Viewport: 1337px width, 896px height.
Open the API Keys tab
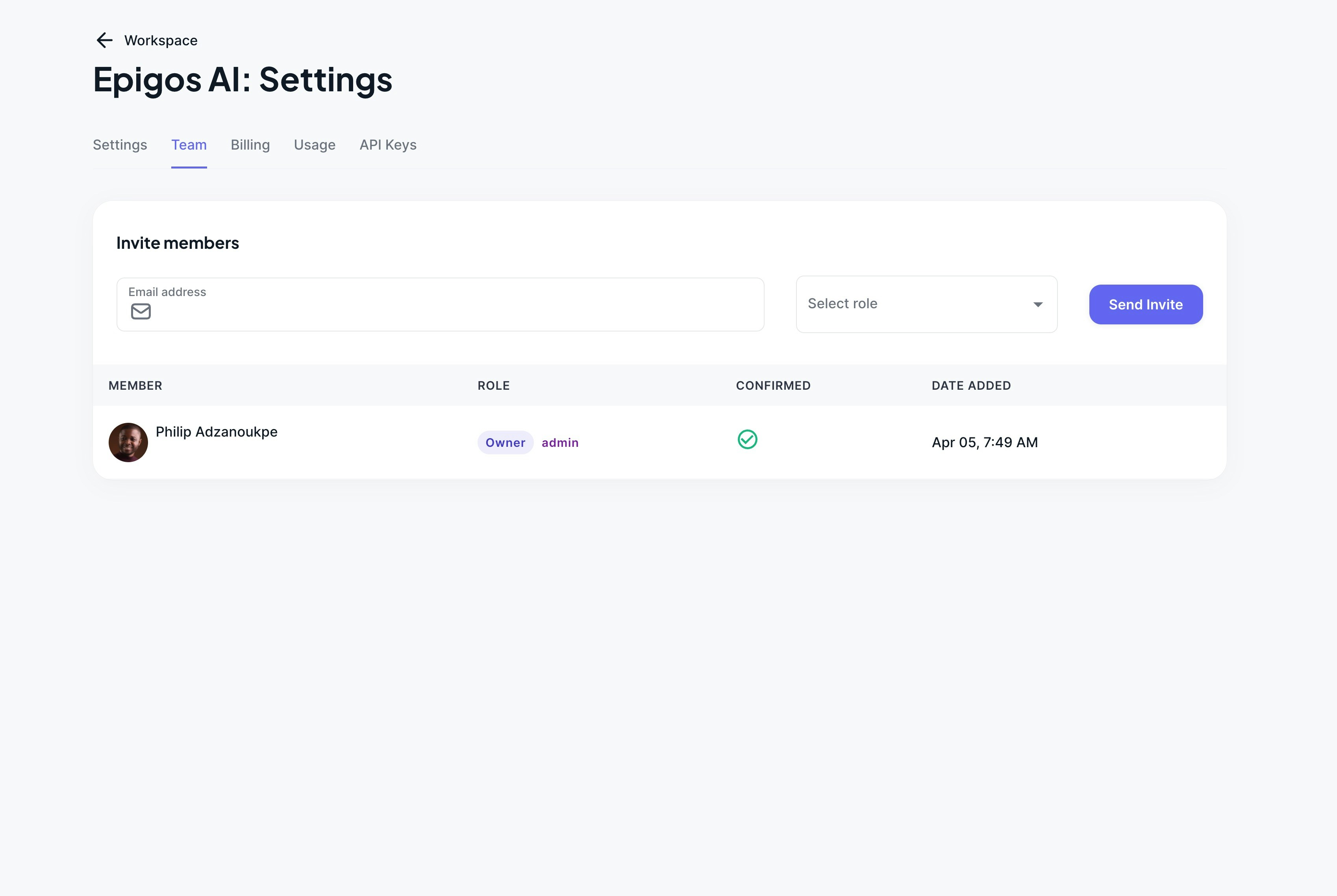click(388, 144)
